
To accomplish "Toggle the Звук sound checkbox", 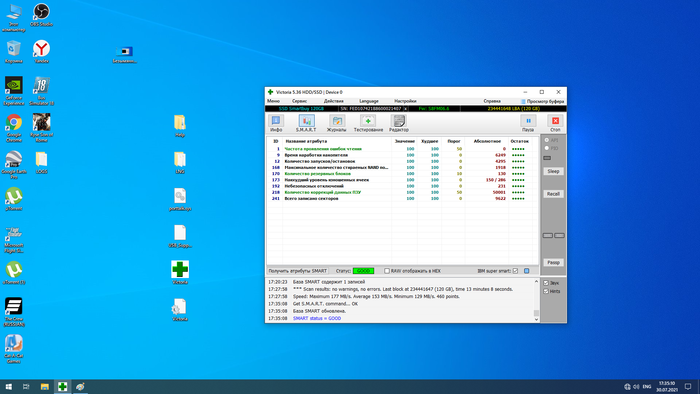I will tap(546, 283).
